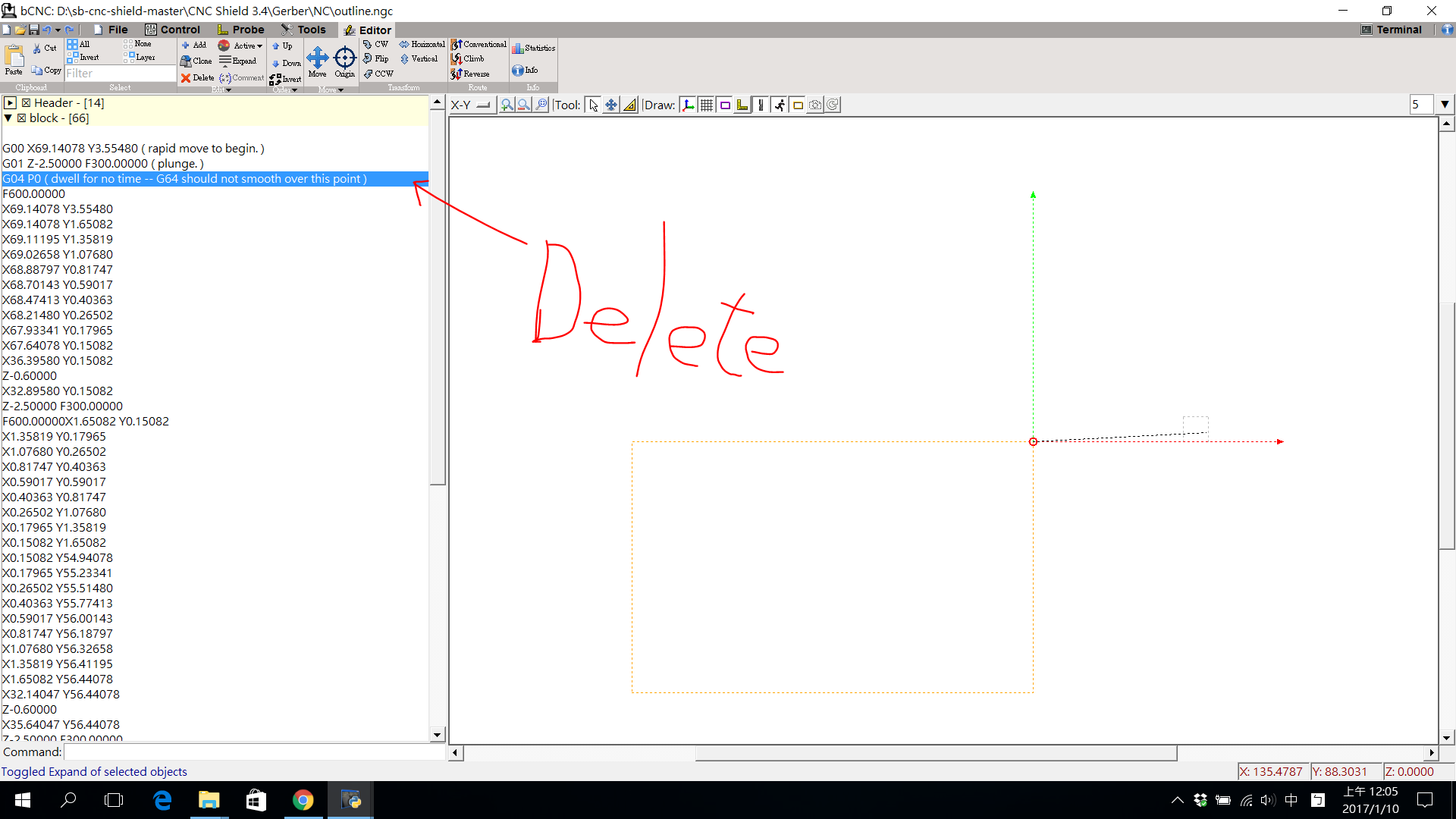Expand the Header block
This screenshot has width=1456, height=819.
click(10, 103)
